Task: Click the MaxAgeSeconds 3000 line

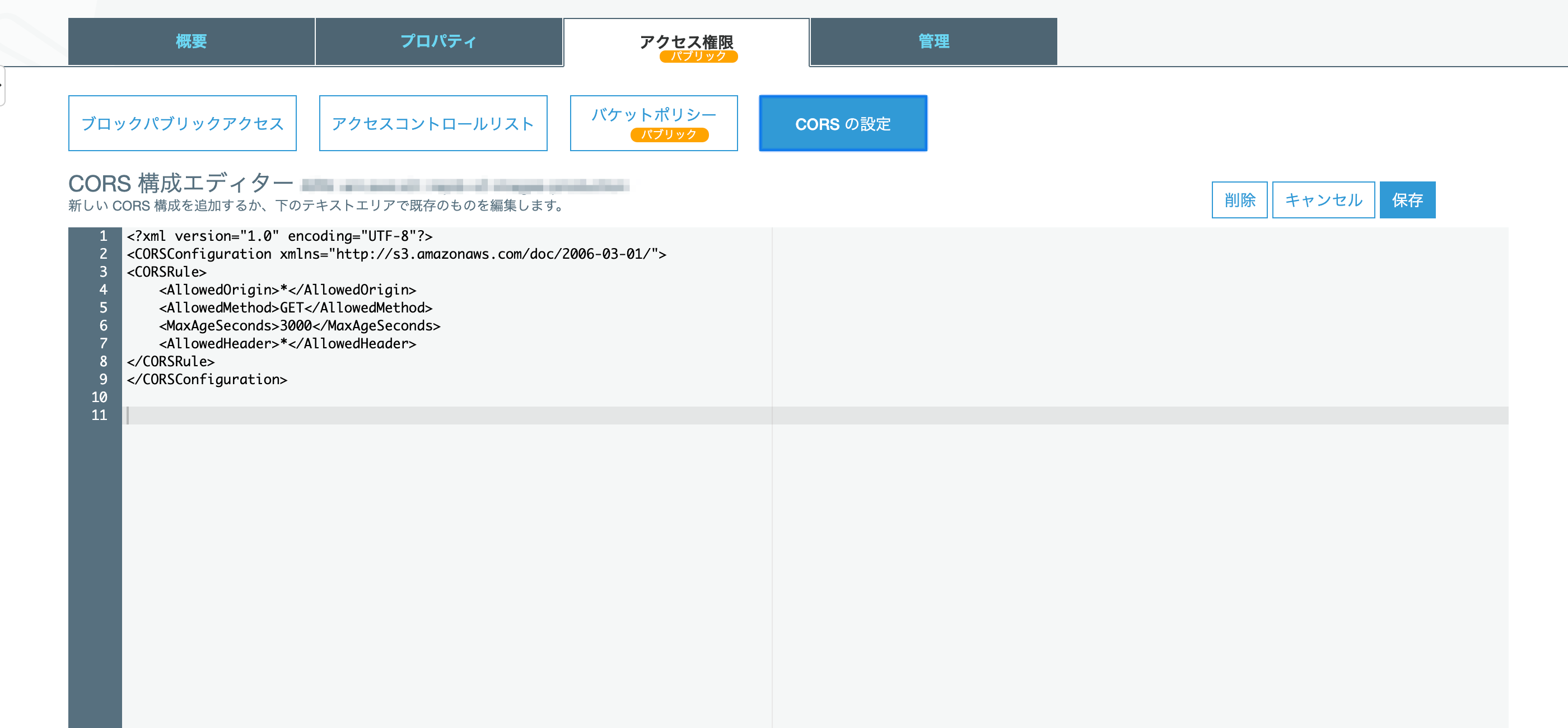Action: [x=300, y=326]
